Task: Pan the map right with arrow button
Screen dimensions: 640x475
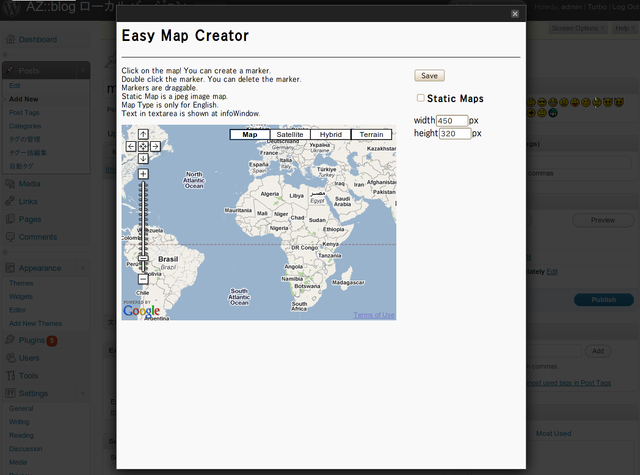Action: pos(156,146)
